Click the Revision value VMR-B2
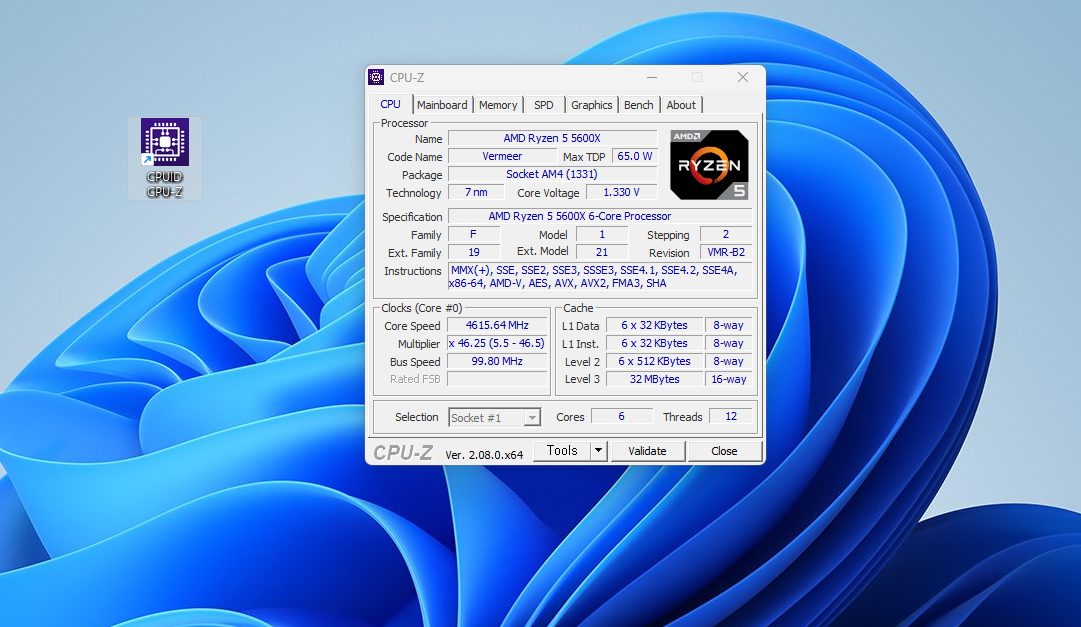The width and height of the screenshot is (1081, 627). tap(726, 252)
